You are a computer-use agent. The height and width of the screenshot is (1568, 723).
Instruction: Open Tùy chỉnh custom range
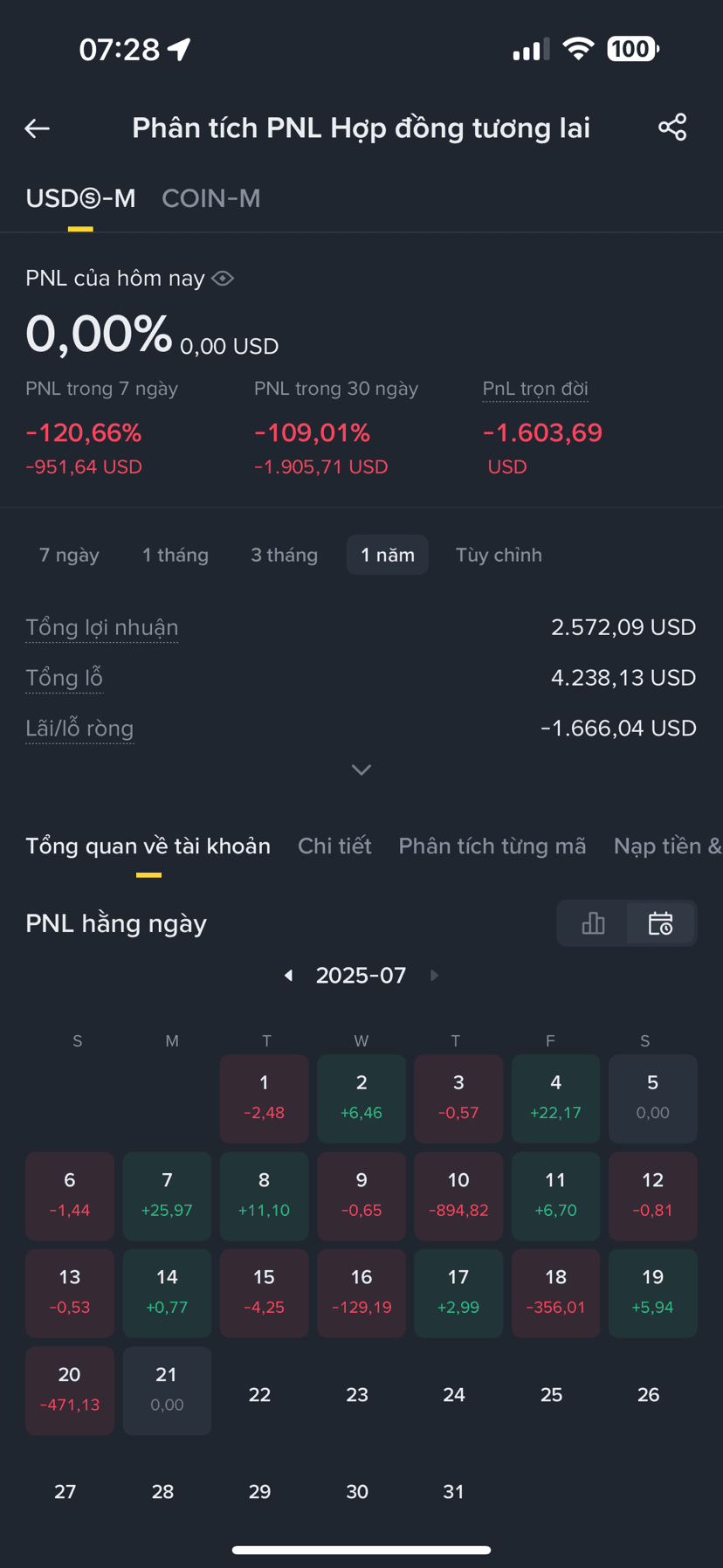pos(499,555)
